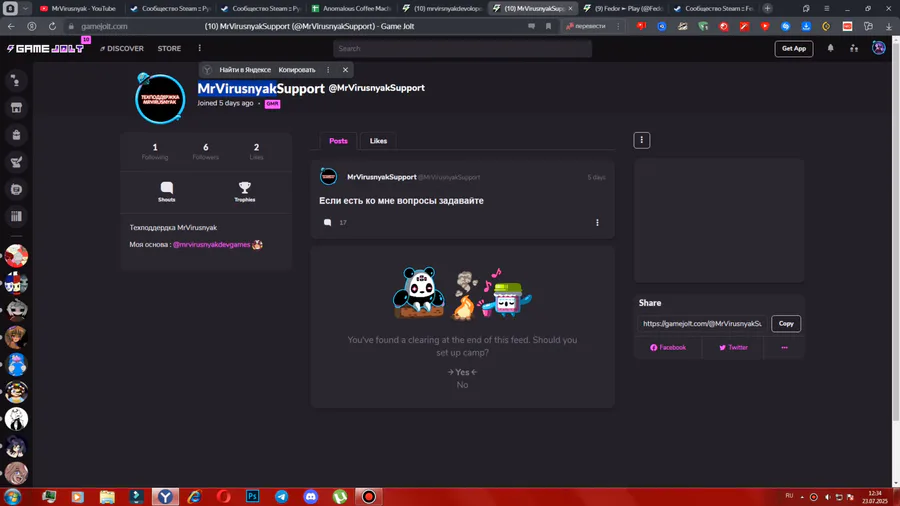This screenshot has height=506, width=900.
Task: Open Photoshop from the taskbar
Action: pyautogui.click(x=253, y=497)
